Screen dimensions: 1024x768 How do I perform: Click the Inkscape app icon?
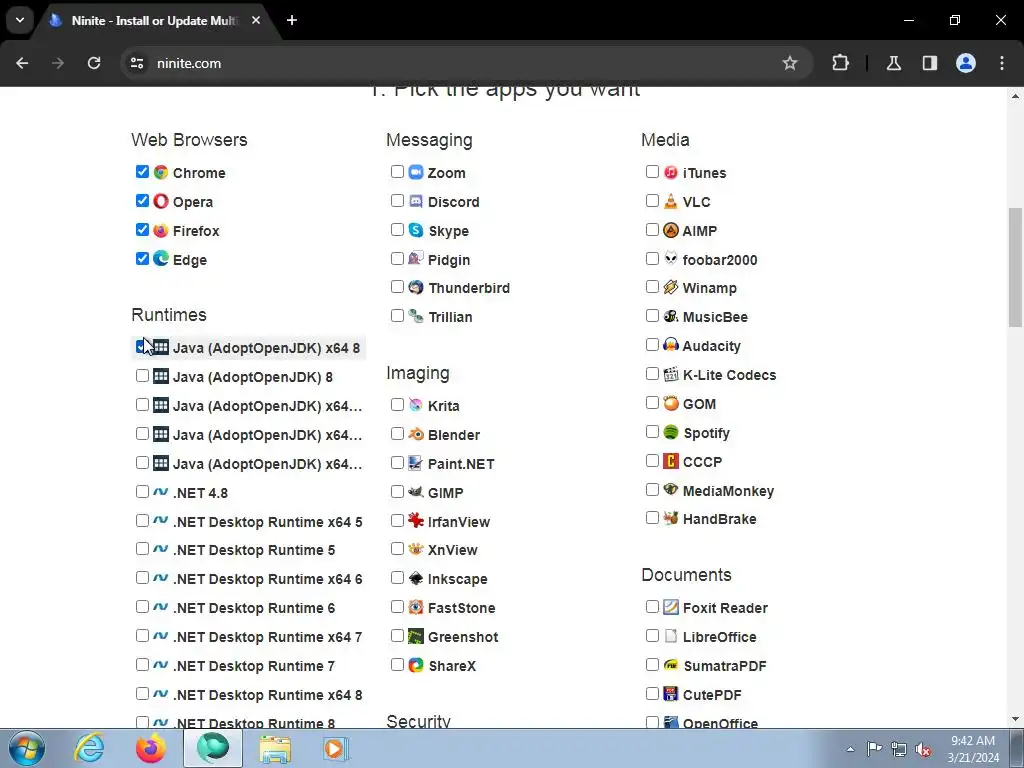pyautogui.click(x=416, y=578)
